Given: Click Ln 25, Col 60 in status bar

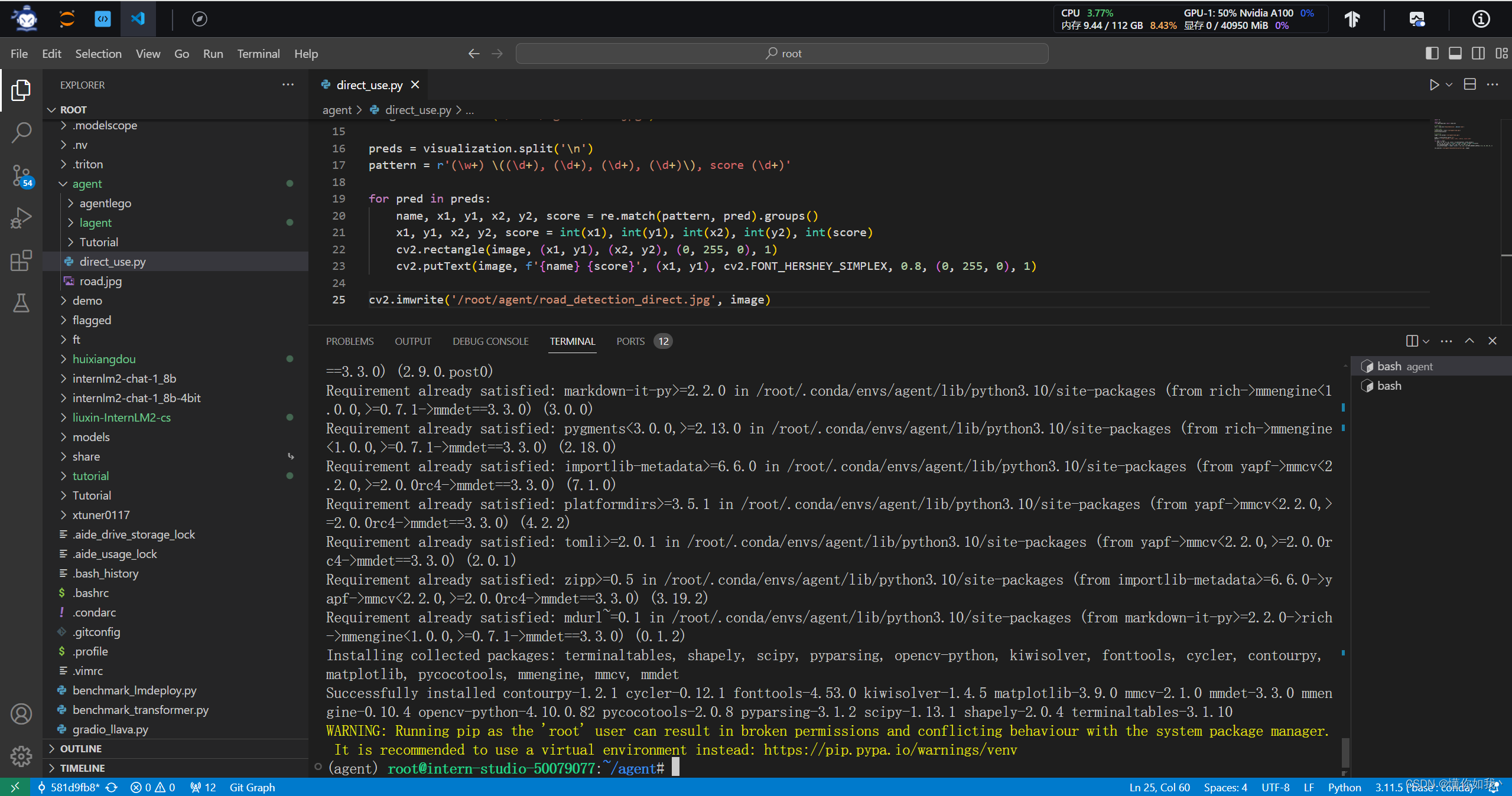Looking at the screenshot, I should [1159, 787].
